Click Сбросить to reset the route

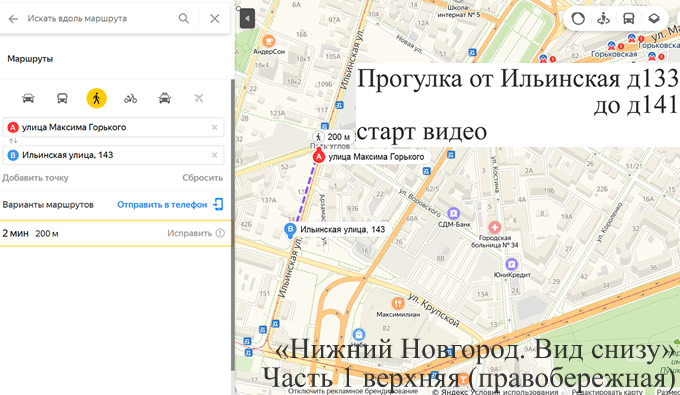pyautogui.click(x=203, y=178)
